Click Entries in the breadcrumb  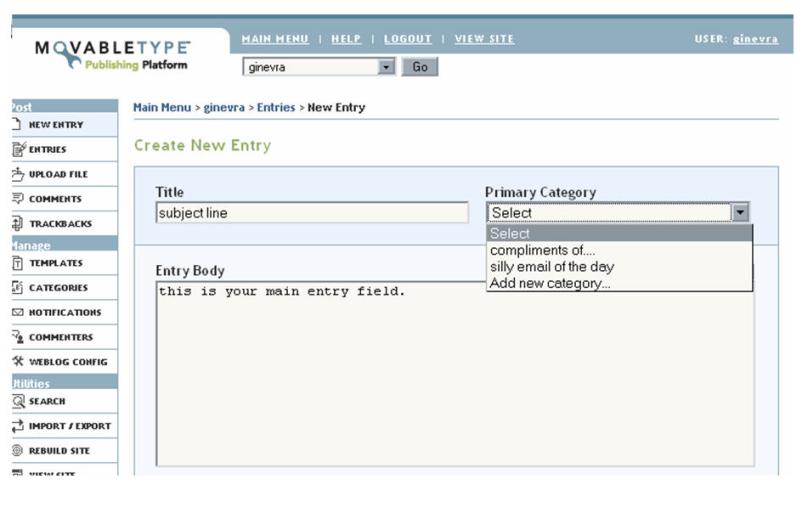point(276,107)
